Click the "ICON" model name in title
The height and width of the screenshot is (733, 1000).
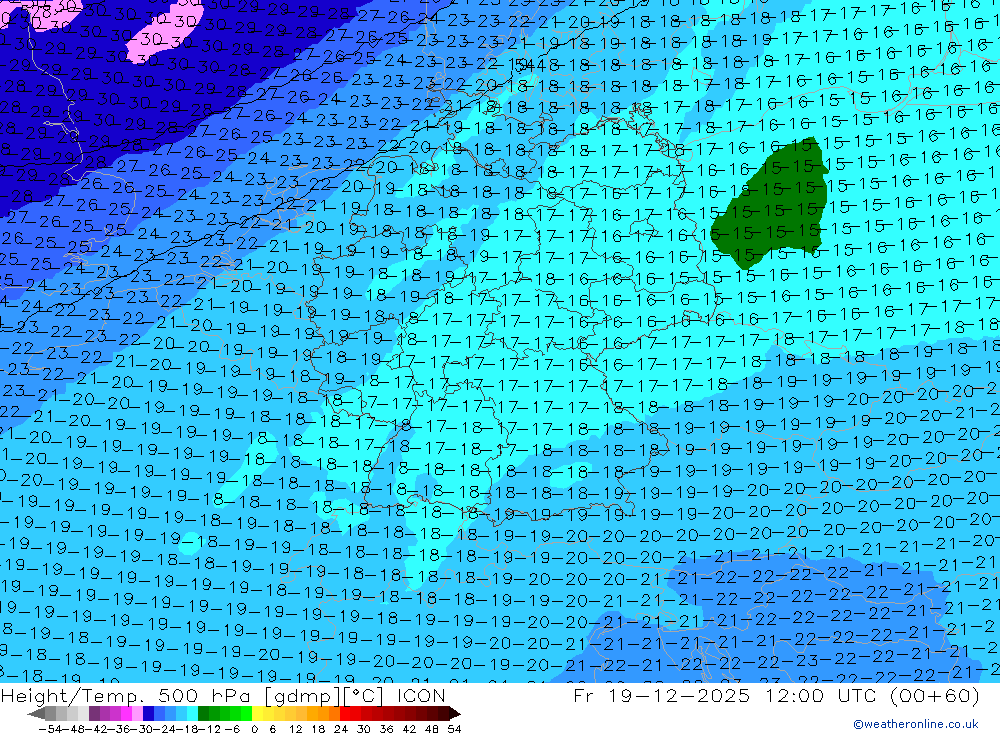click(x=421, y=695)
